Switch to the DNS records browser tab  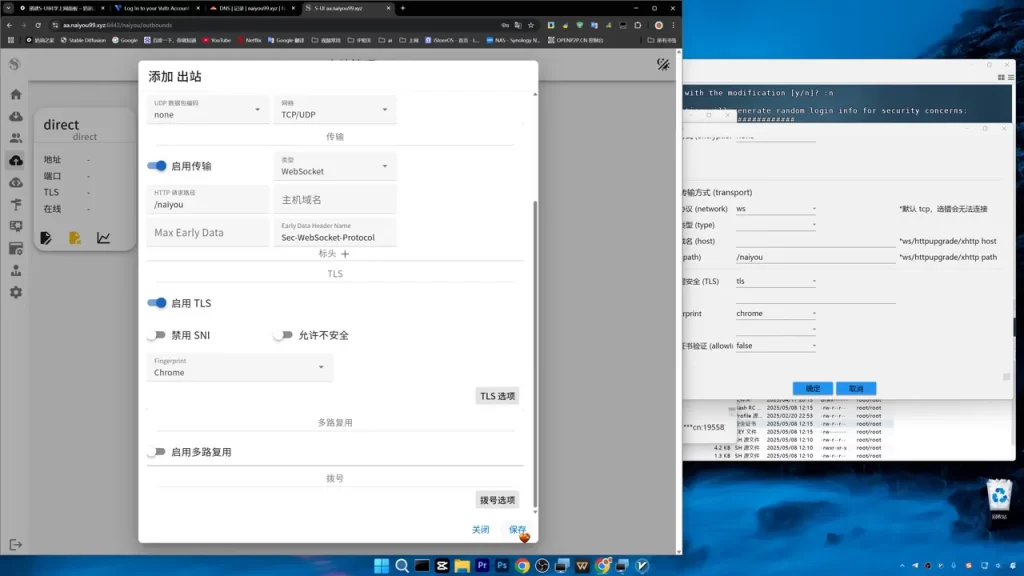252,8
